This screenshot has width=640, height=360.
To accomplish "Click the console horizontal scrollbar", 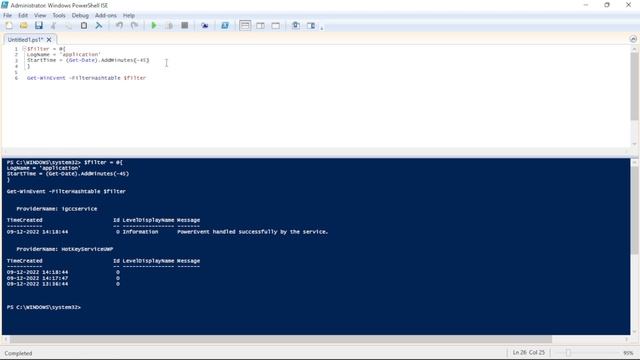I will (x=281, y=339).
